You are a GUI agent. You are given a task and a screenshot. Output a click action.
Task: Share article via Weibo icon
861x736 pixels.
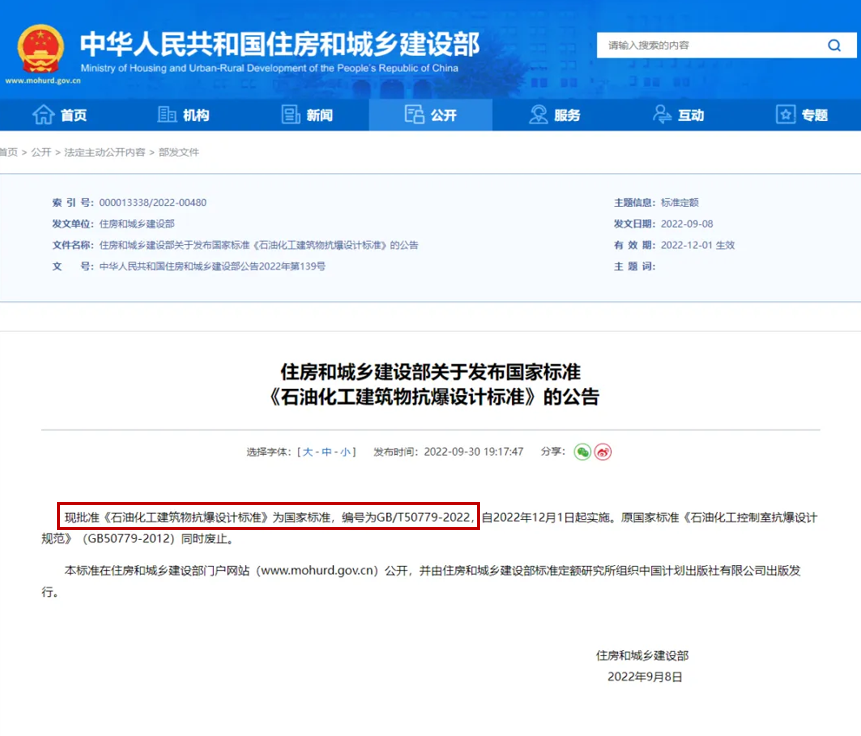point(603,452)
